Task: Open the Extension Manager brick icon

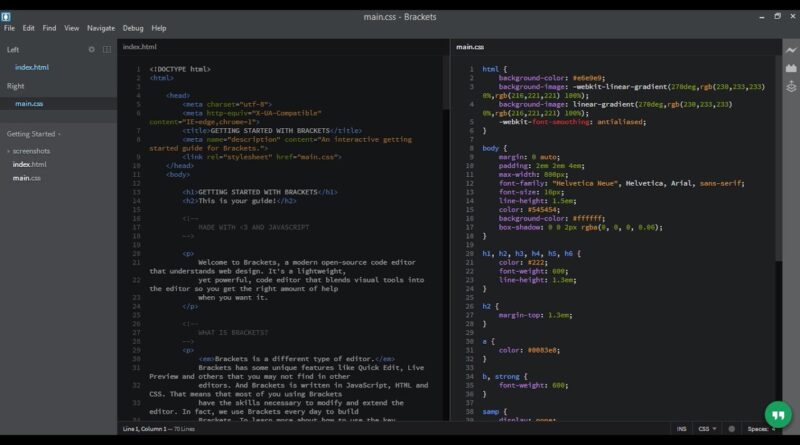Action: [x=791, y=68]
